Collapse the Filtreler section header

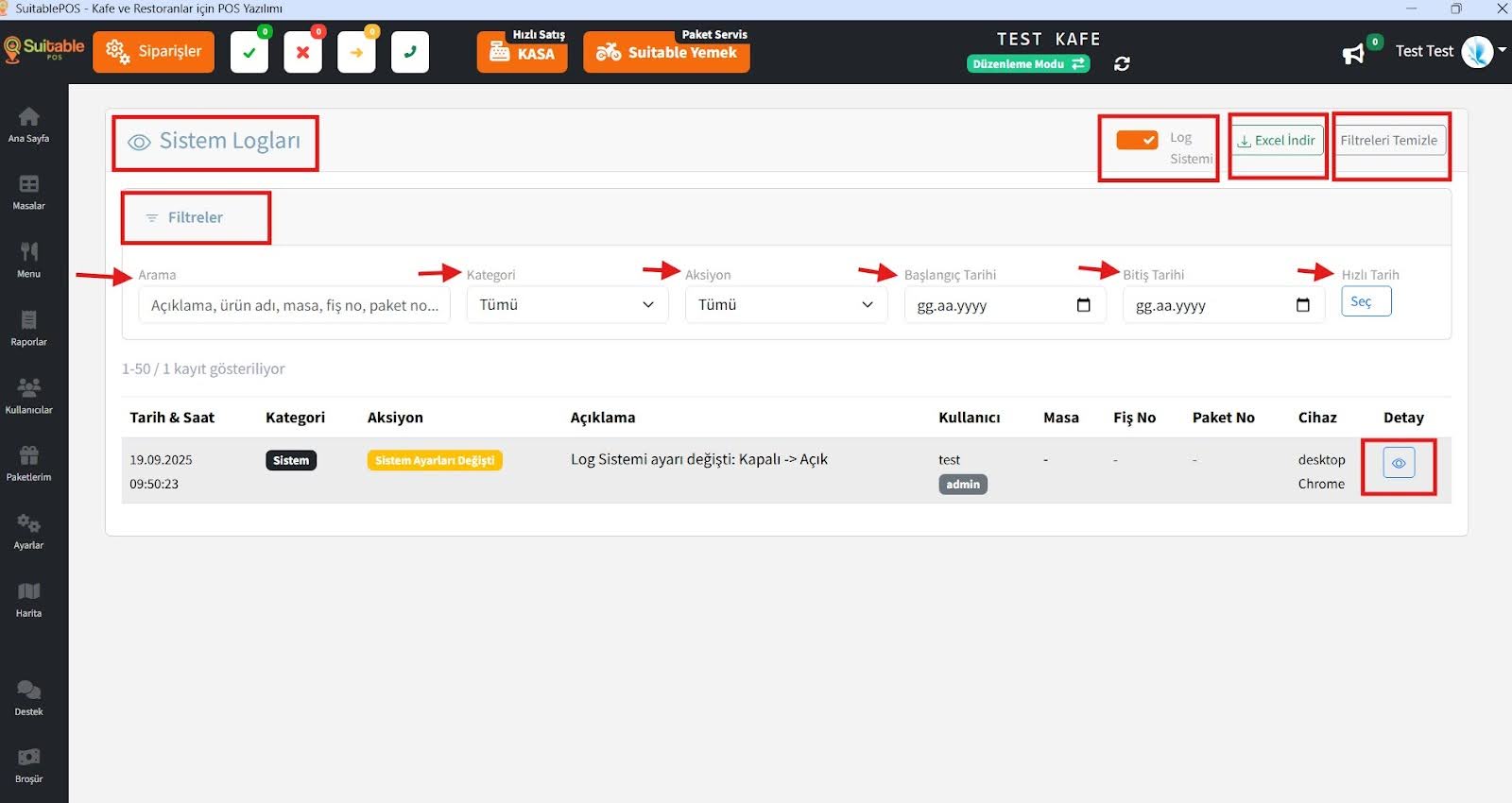pyautogui.click(x=195, y=217)
